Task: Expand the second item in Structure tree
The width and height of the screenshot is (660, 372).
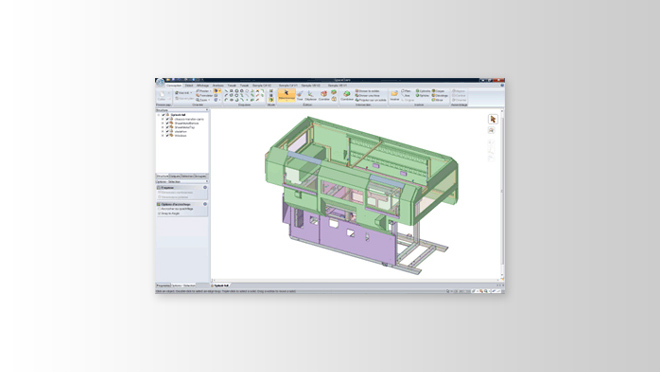Action: [162, 123]
